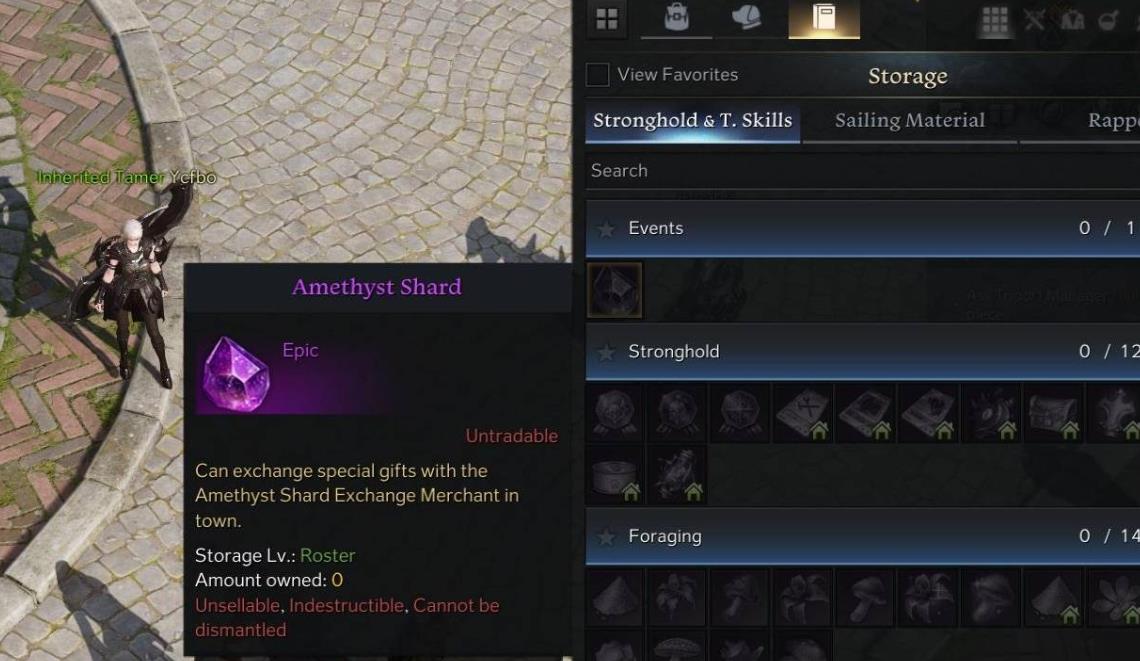Viewport: 1140px width, 661px height.
Task: Select the Stronghold & T. Skills tab
Action: (x=693, y=121)
